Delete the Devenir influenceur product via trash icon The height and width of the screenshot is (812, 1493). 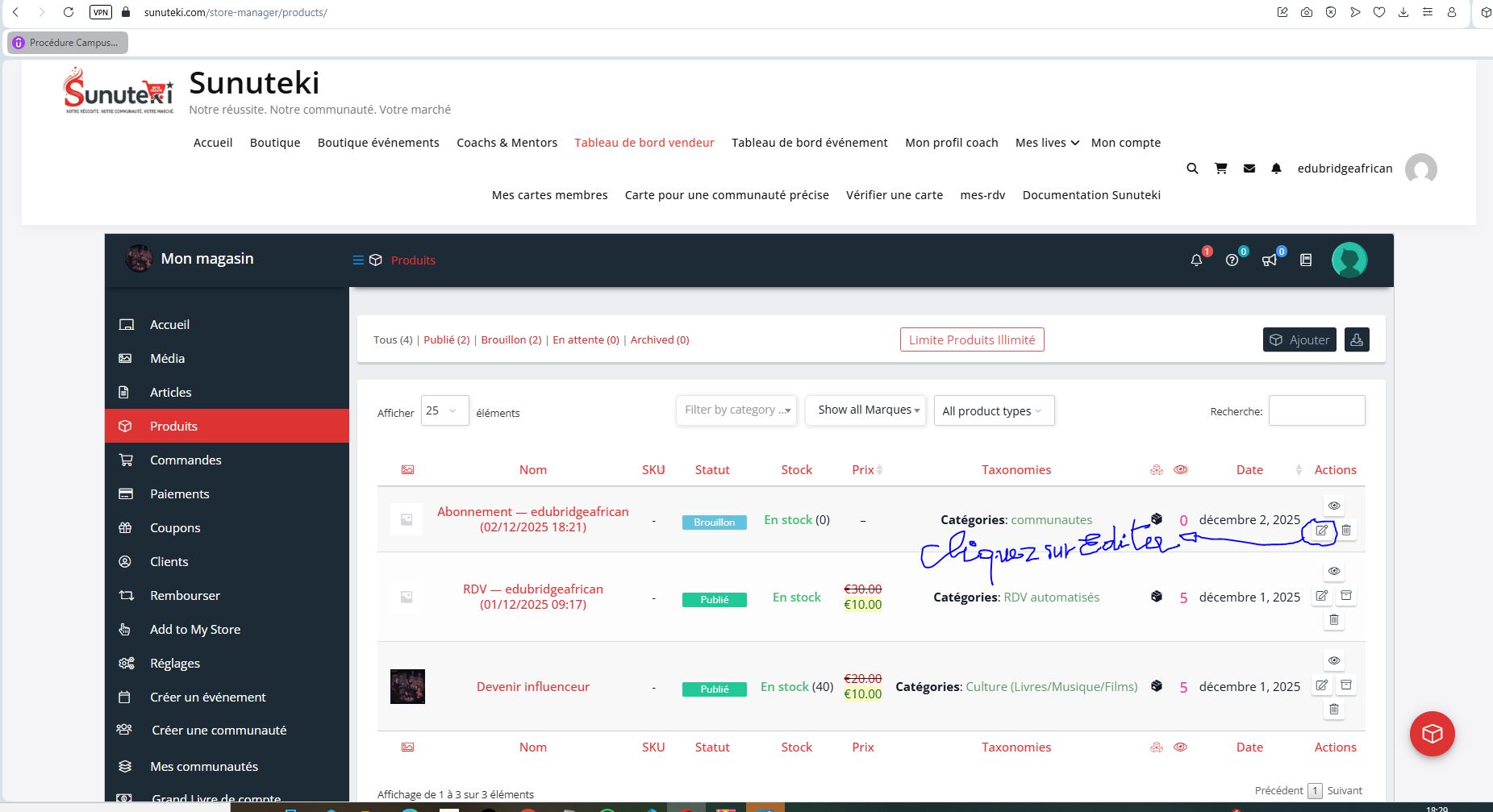tap(1333, 710)
